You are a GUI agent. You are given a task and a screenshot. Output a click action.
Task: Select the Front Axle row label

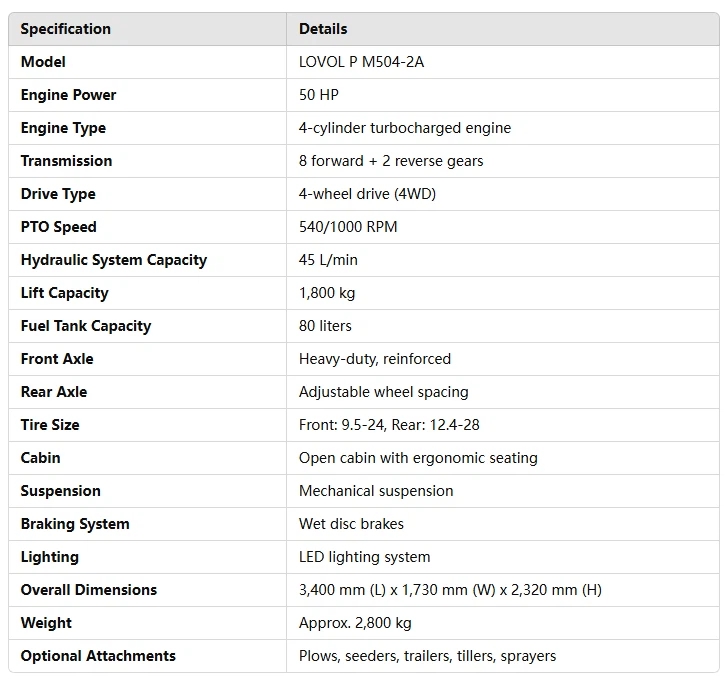point(57,359)
